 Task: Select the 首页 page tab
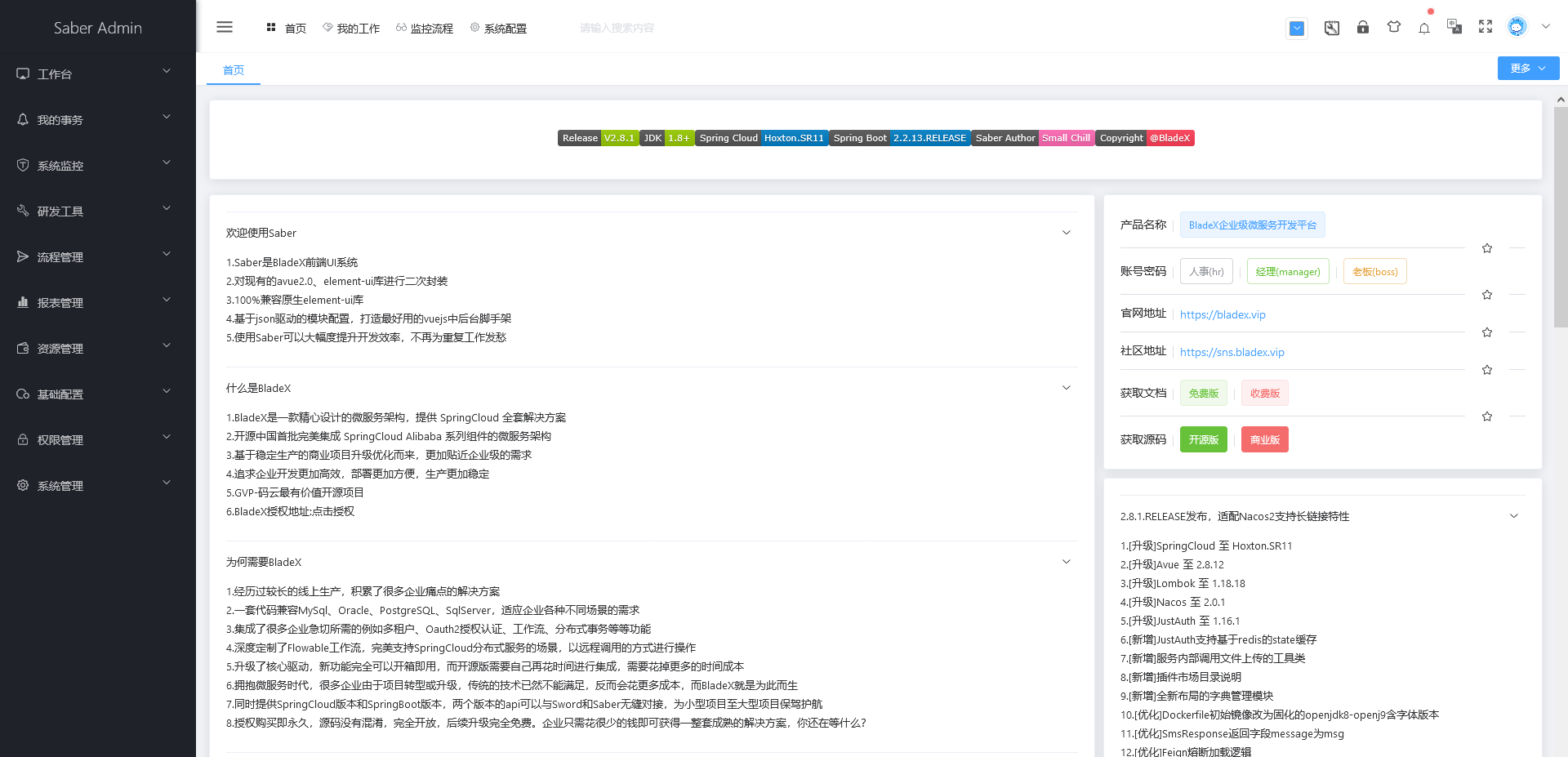(x=234, y=70)
